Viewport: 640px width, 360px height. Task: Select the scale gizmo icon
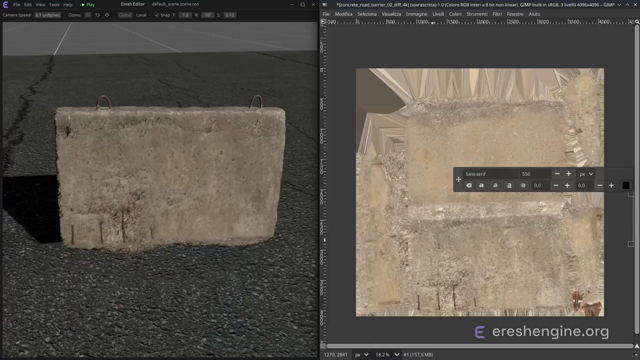107,15
